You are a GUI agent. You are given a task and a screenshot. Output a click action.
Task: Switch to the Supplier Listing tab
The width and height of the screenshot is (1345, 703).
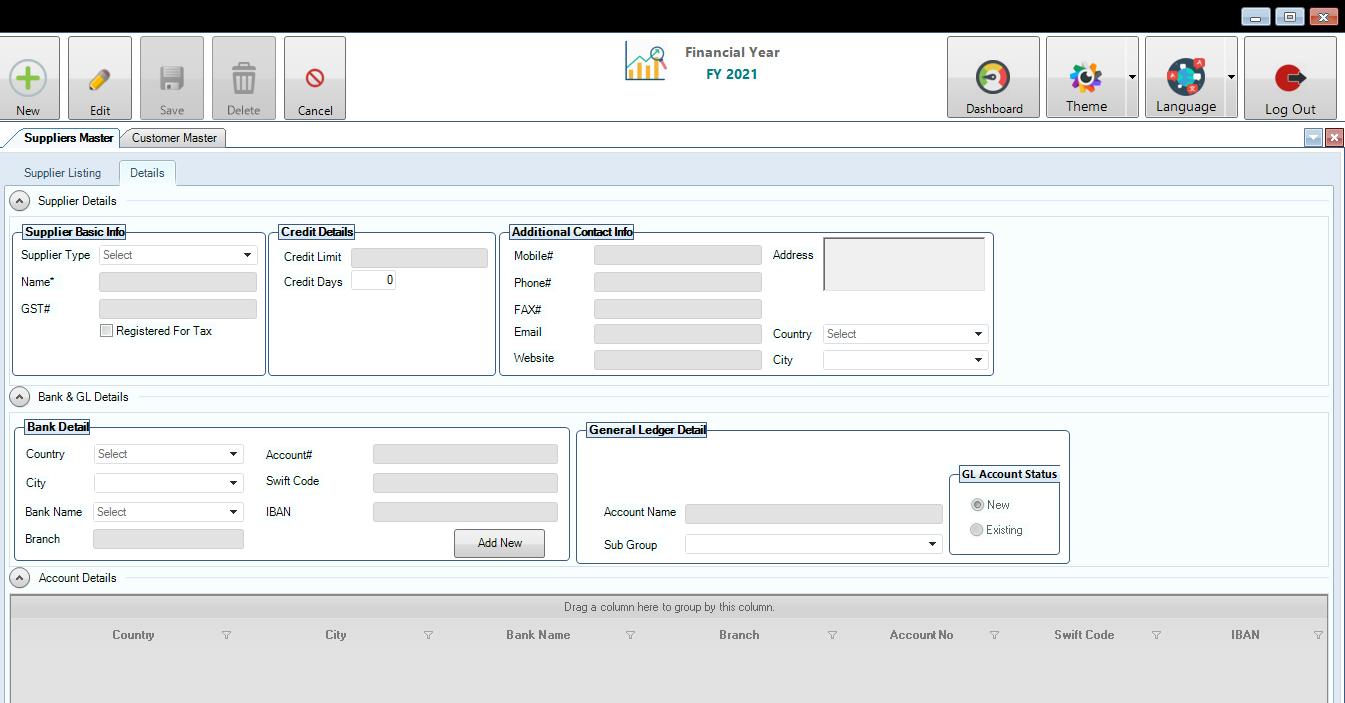click(62, 173)
